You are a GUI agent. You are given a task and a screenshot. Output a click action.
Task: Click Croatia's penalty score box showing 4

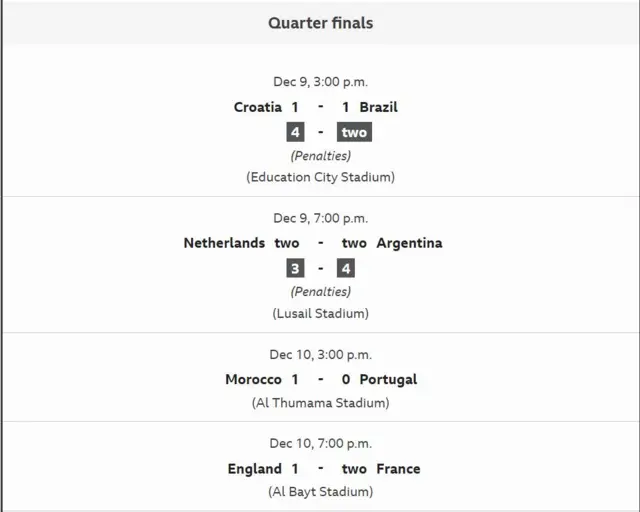click(x=294, y=132)
